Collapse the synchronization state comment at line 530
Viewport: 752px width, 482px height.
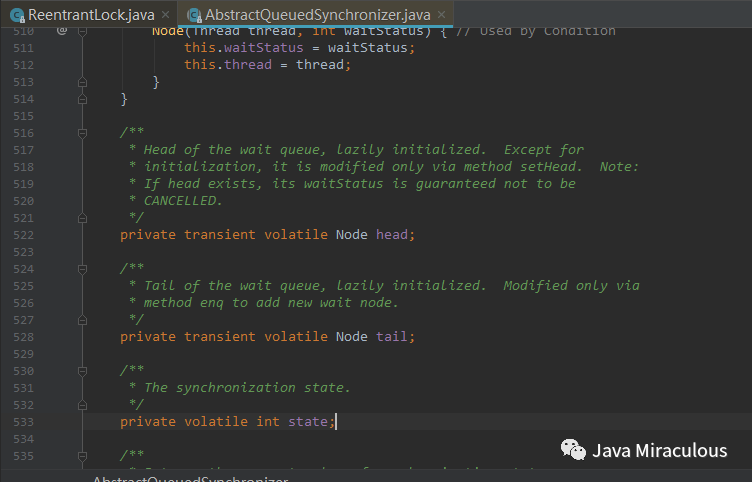tap(82, 371)
